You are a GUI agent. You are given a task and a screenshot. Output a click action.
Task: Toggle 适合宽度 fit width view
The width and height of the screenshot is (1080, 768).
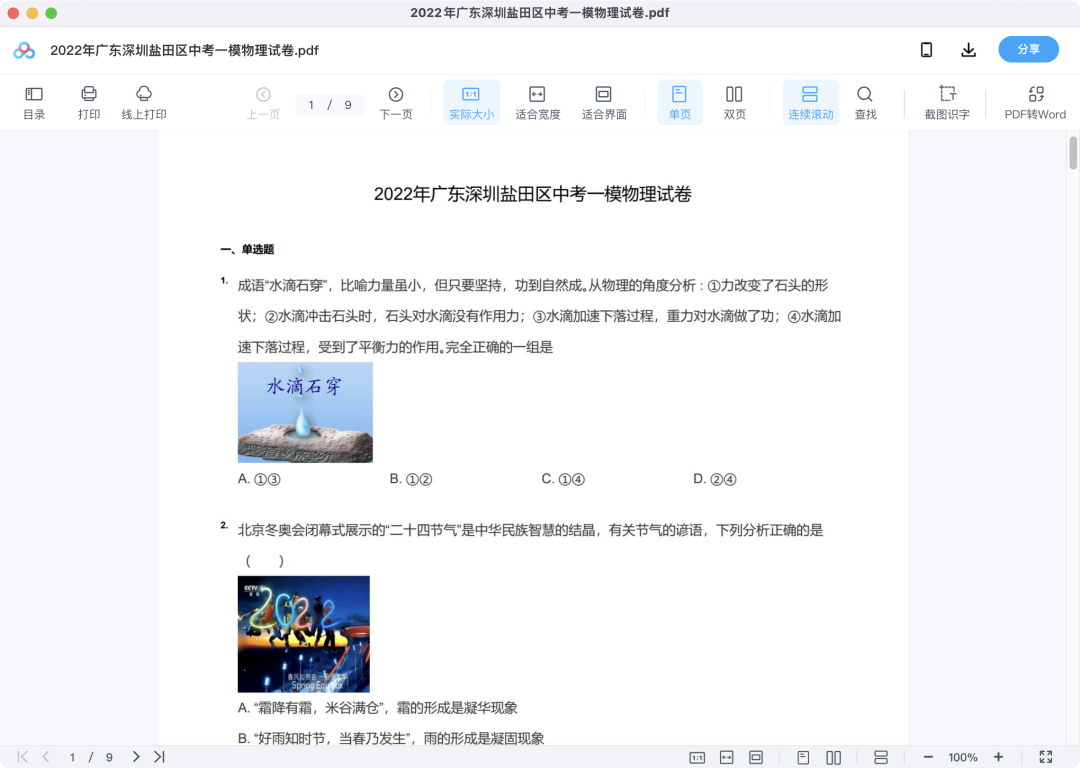[537, 103]
